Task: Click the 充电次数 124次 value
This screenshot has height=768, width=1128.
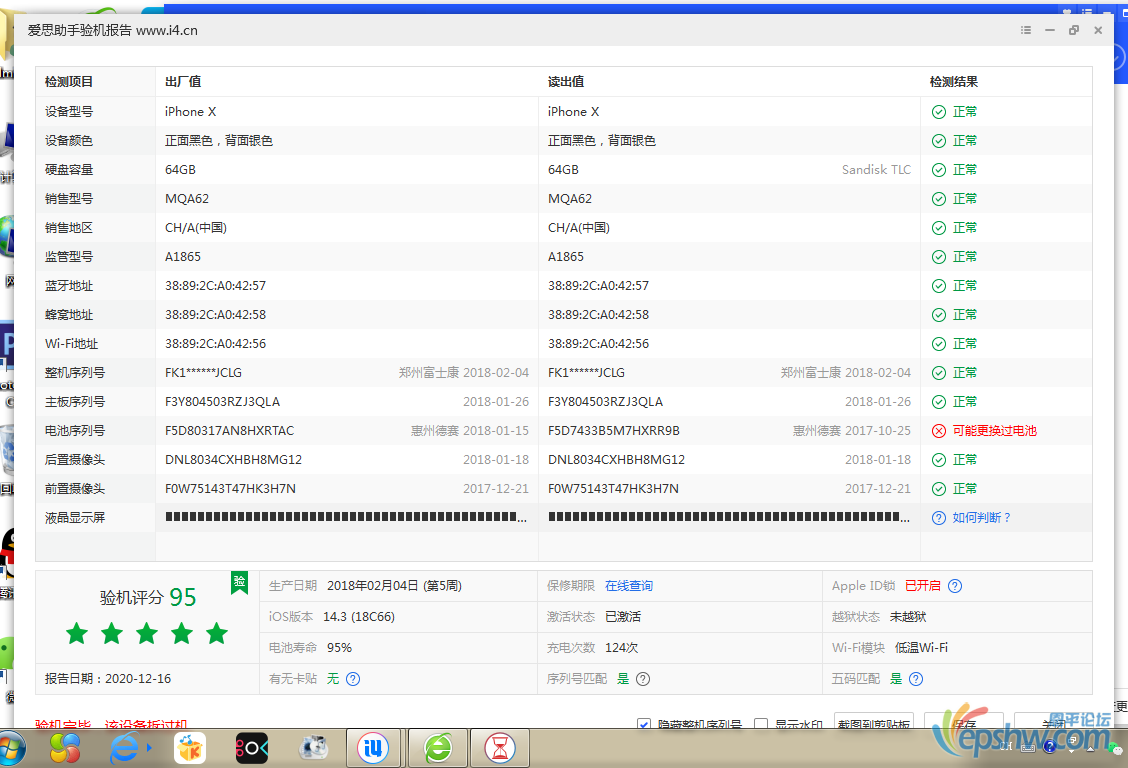Action: pos(622,648)
